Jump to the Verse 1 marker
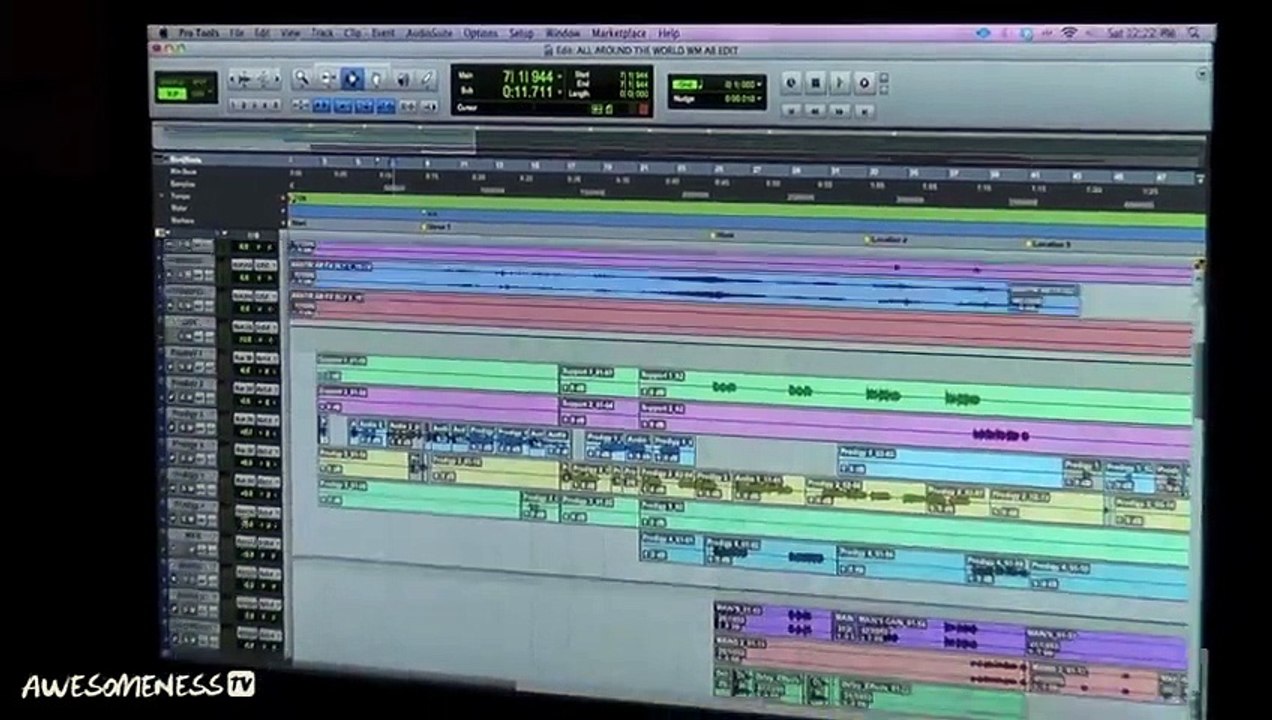This screenshot has height=720, width=1272. [x=435, y=227]
